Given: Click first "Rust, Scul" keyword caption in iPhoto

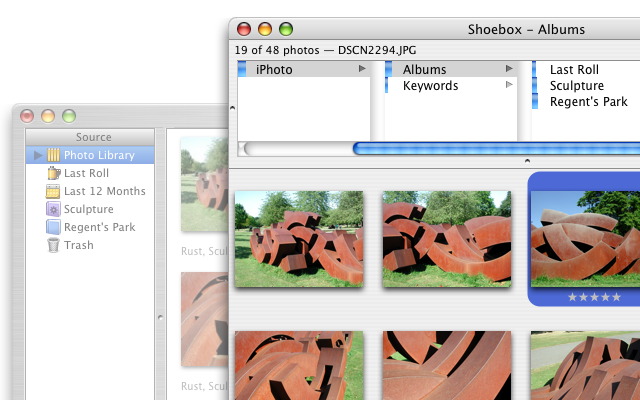Looking at the screenshot, I should click(x=204, y=251).
